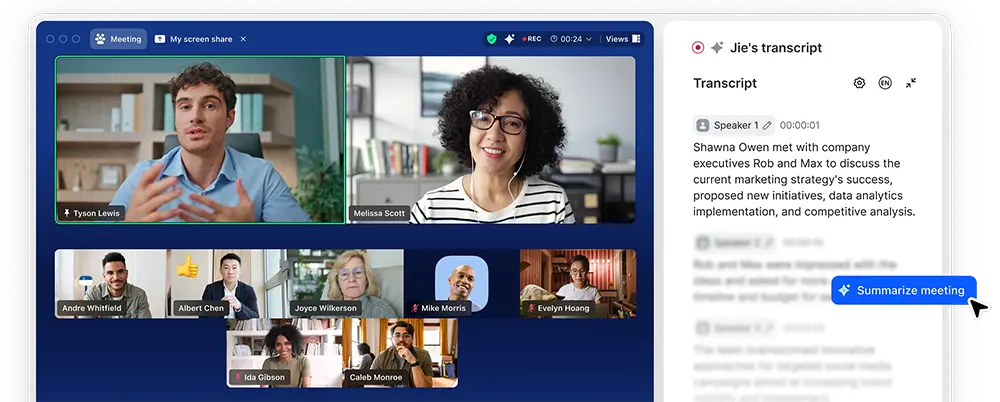Image resolution: width=1000 pixels, height=402 pixels.
Task: Click the REC recording indicator
Action: pyautogui.click(x=530, y=39)
